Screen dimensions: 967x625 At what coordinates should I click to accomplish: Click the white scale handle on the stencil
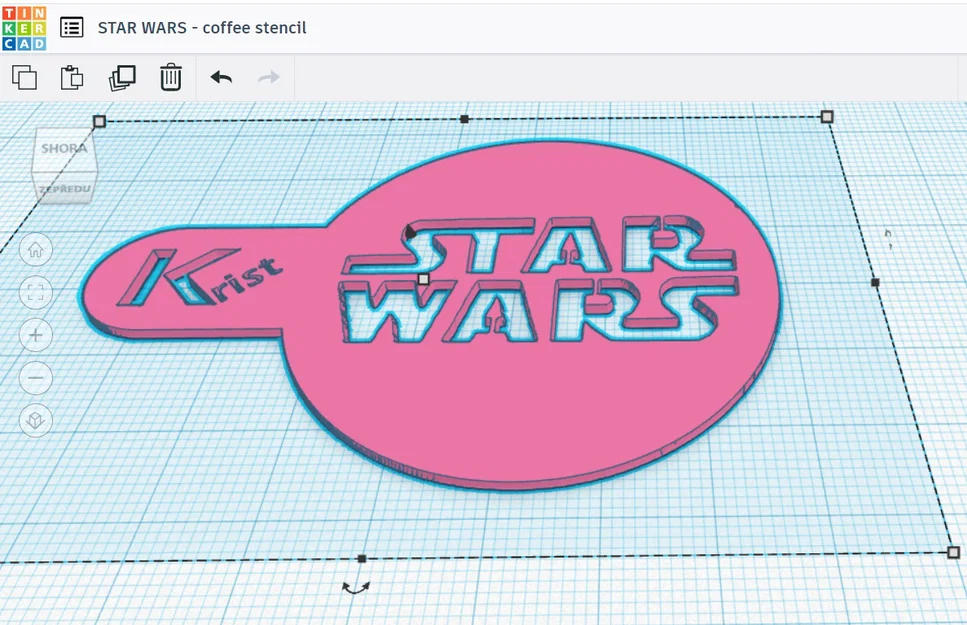(x=424, y=279)
